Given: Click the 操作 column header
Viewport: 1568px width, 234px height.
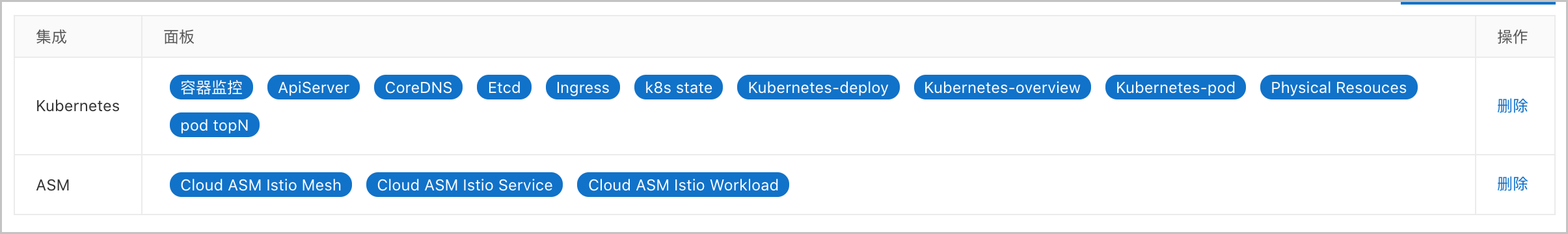Looking at the screenshot, I should coord(1513,37).
